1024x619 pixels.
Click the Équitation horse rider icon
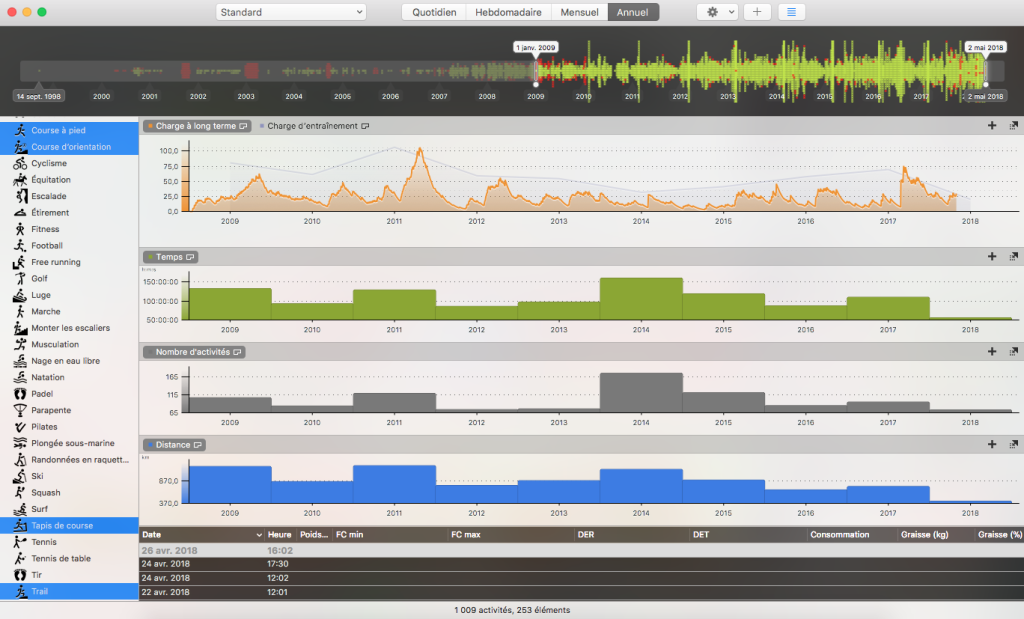coord(20,180)
